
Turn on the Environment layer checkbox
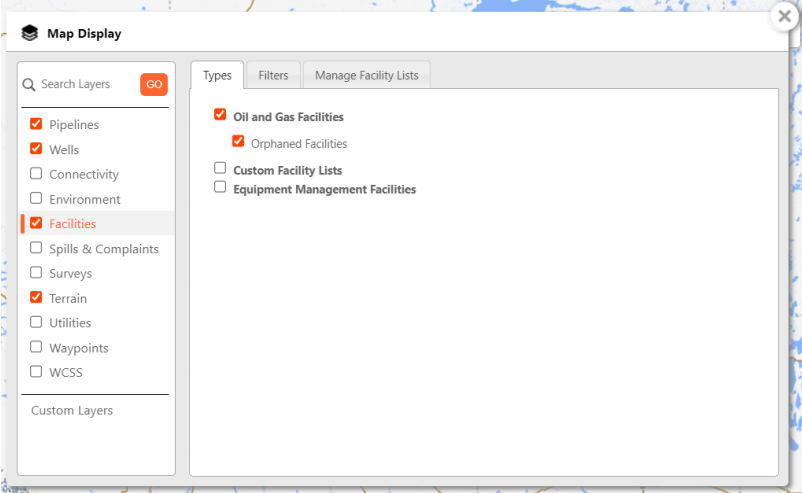(x=36, y=198)
